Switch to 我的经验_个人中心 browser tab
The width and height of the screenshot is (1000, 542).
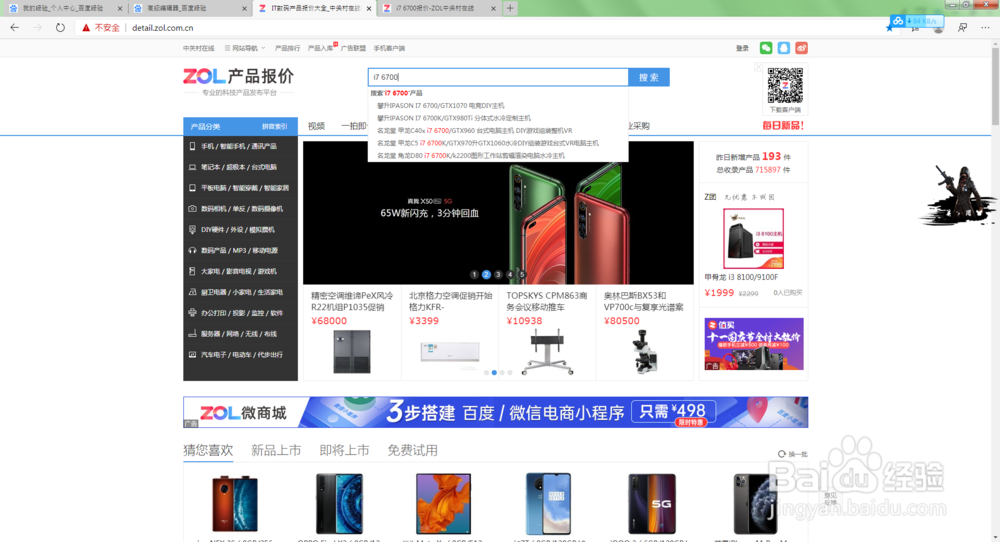pos(62,8)
